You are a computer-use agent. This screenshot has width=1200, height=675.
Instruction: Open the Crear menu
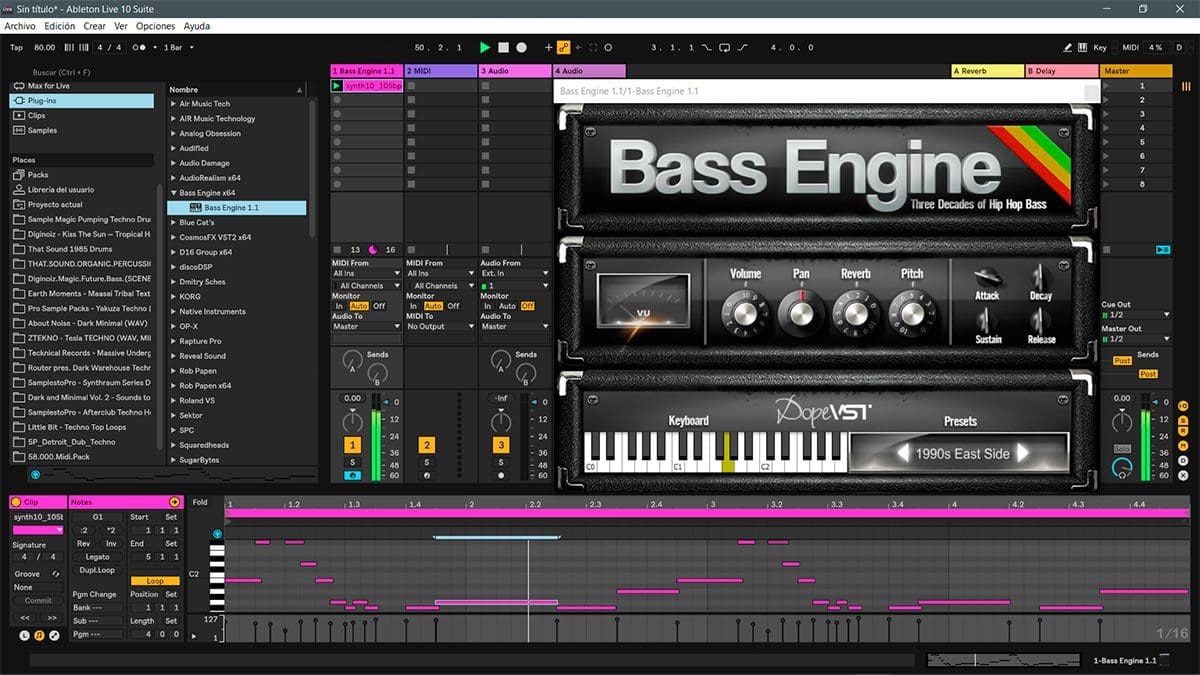(x=94, y=26)
